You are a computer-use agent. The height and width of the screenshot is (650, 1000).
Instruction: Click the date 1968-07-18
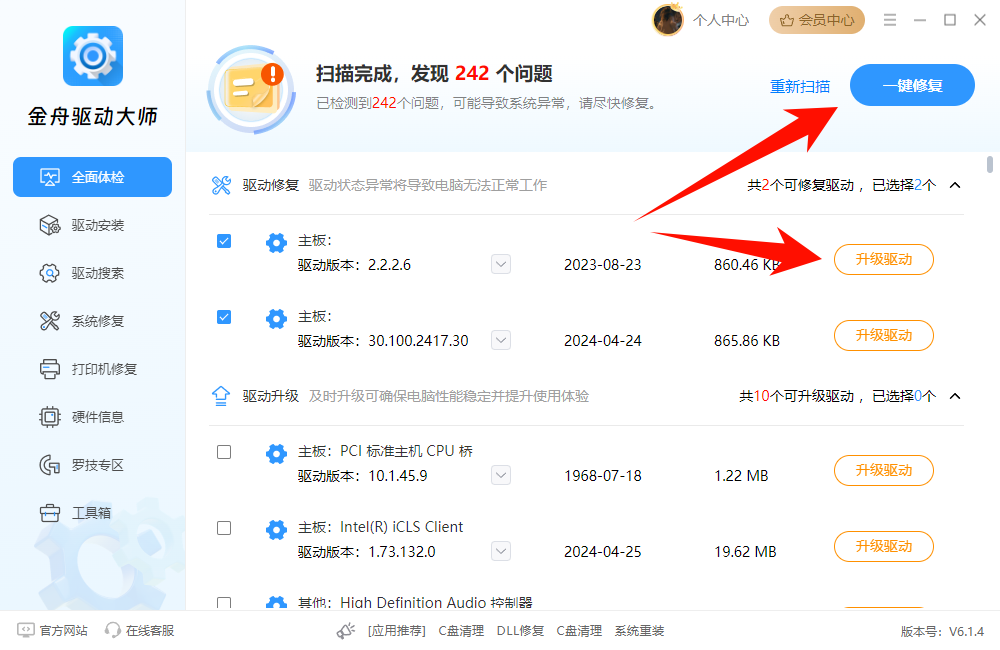pos(603,476)
